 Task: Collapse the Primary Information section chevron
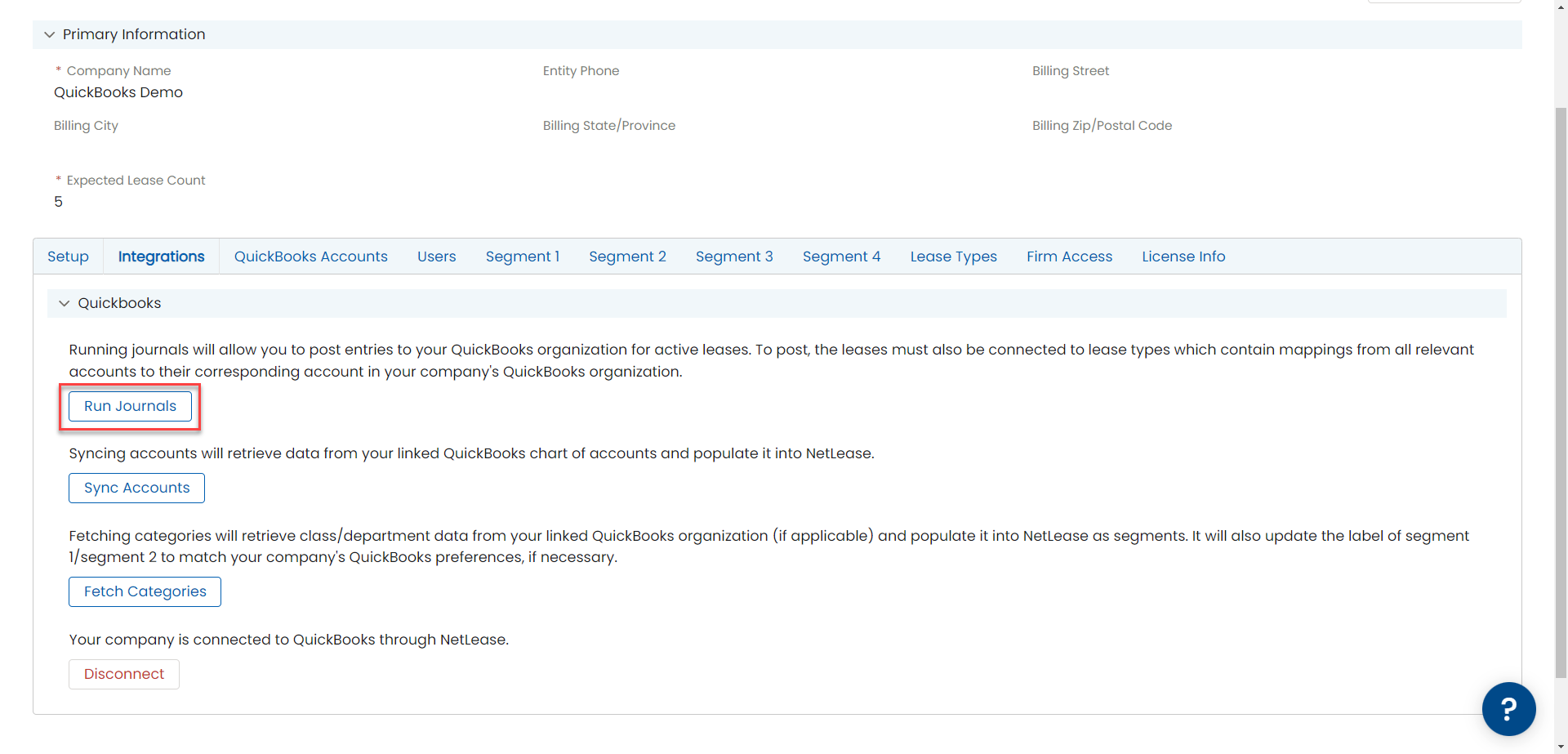(50, 34)
